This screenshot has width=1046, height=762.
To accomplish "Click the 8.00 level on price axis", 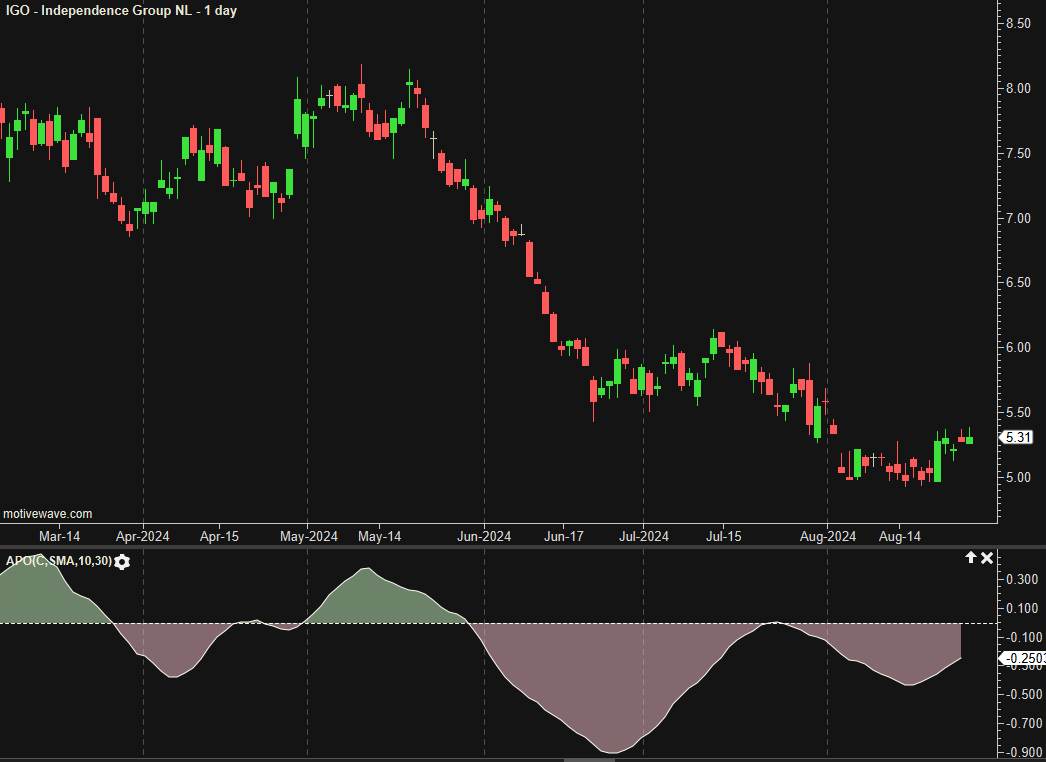I will (x=1017, y=88).
